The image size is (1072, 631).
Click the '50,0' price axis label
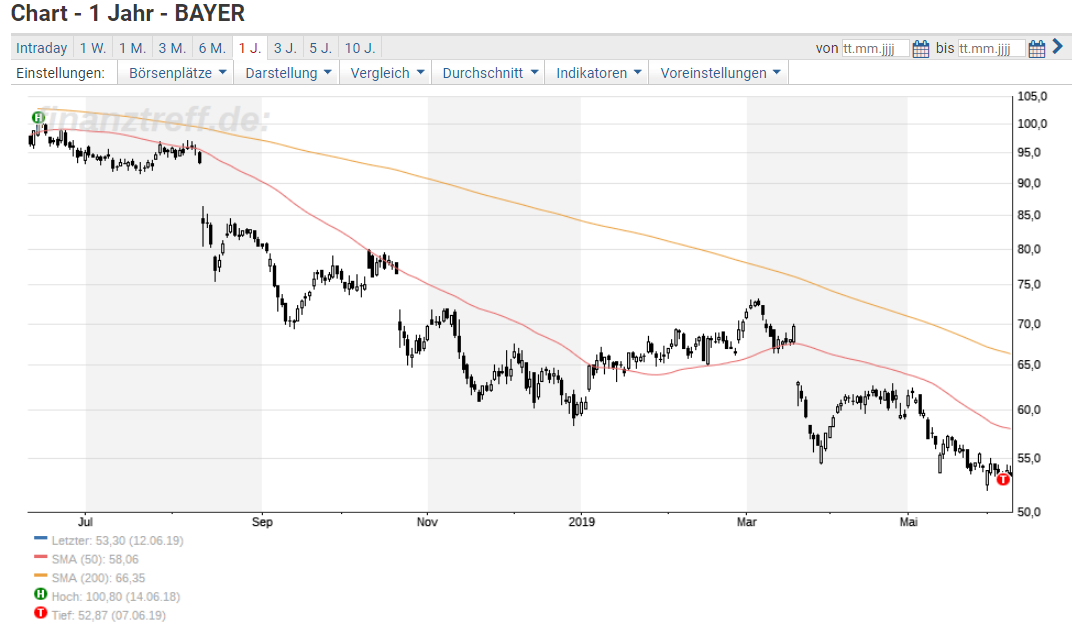[1030, 512]
